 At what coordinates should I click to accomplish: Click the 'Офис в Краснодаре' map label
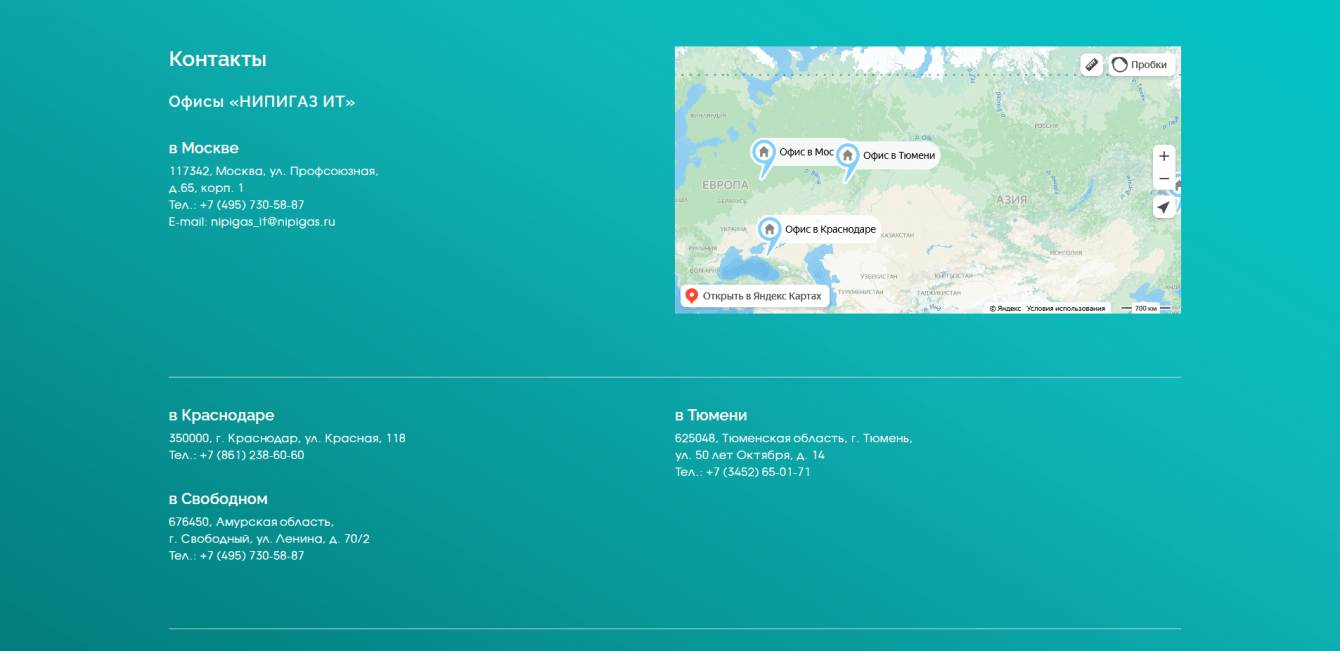click(830, 230)
